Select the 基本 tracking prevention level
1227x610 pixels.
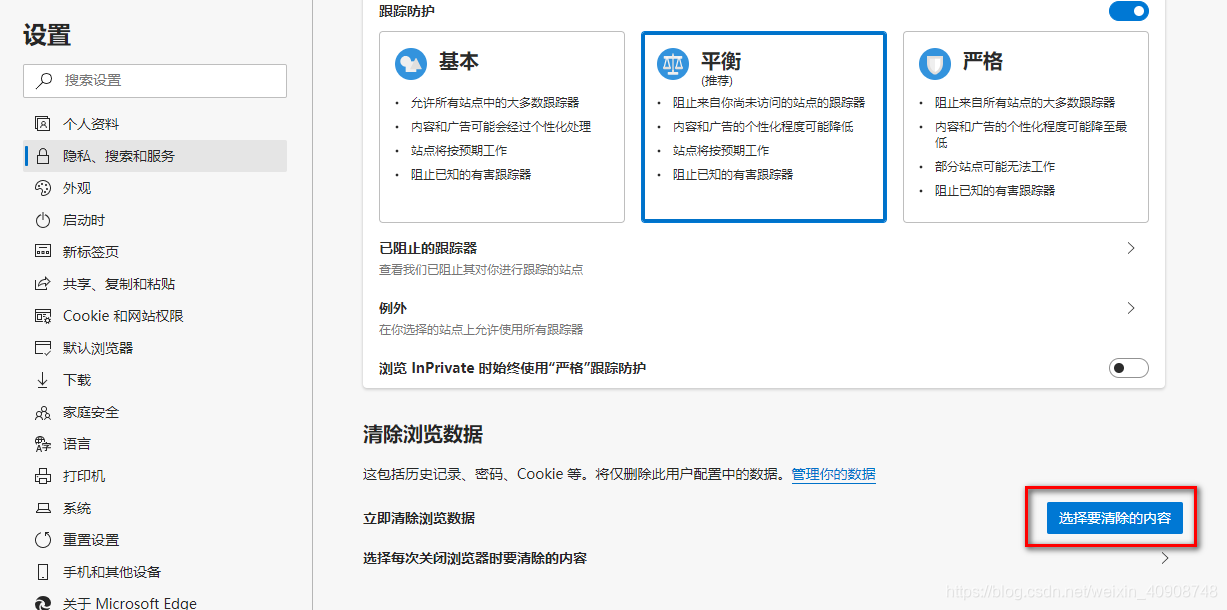(502, 126)
